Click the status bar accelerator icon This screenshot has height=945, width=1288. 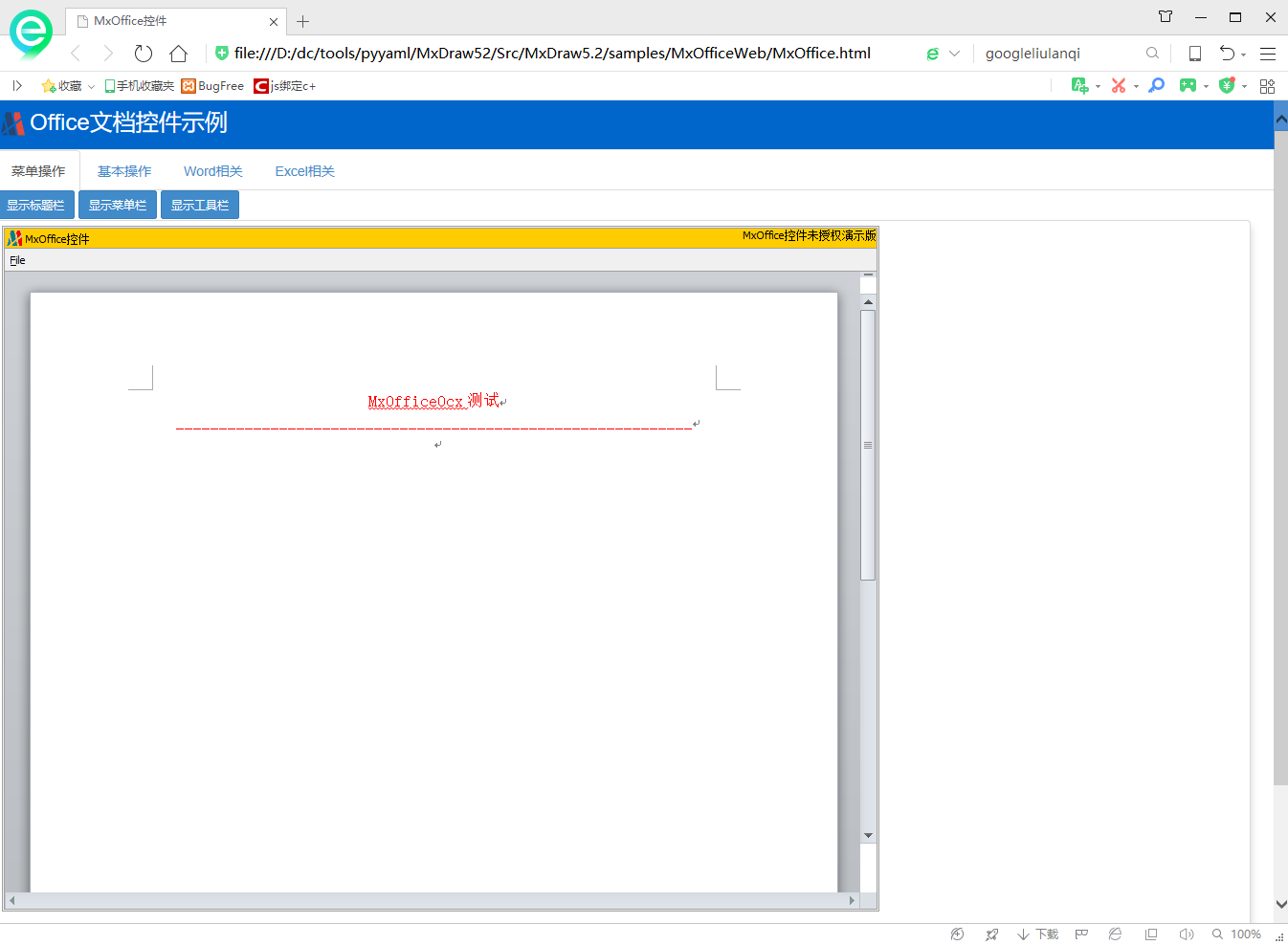pos(957,934)
